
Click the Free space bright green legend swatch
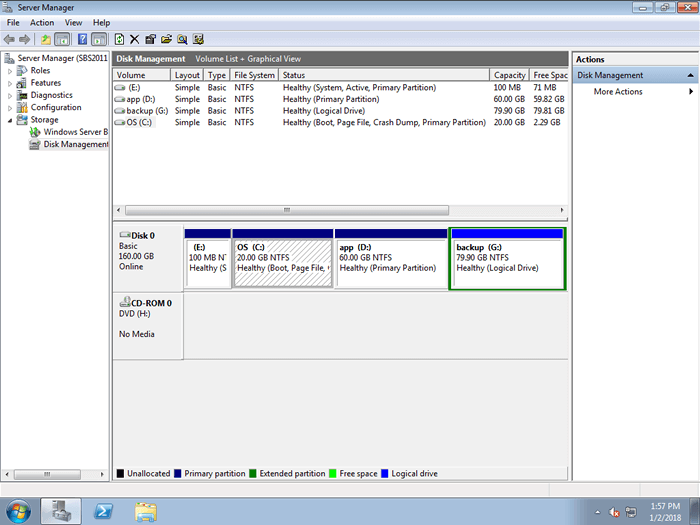click(333, 473)
